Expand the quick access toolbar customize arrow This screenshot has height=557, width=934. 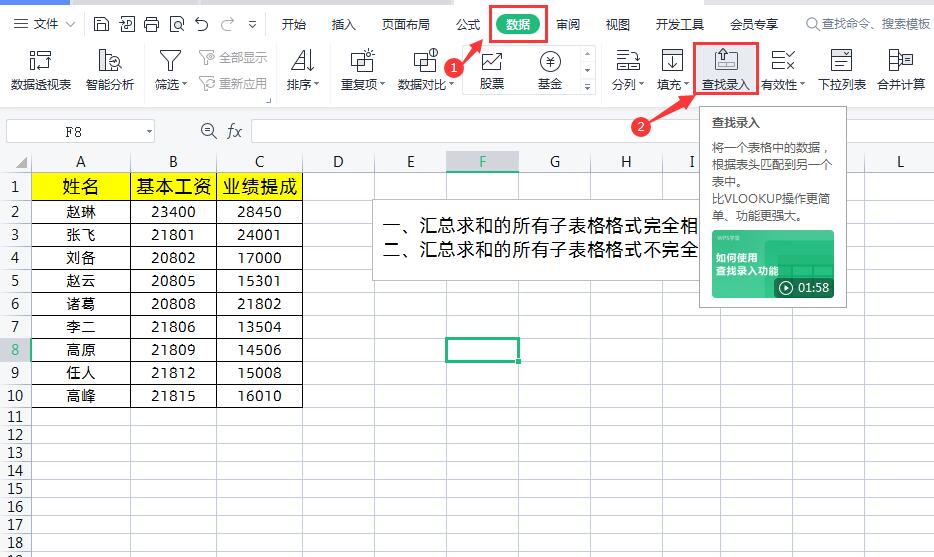[253, 24]
